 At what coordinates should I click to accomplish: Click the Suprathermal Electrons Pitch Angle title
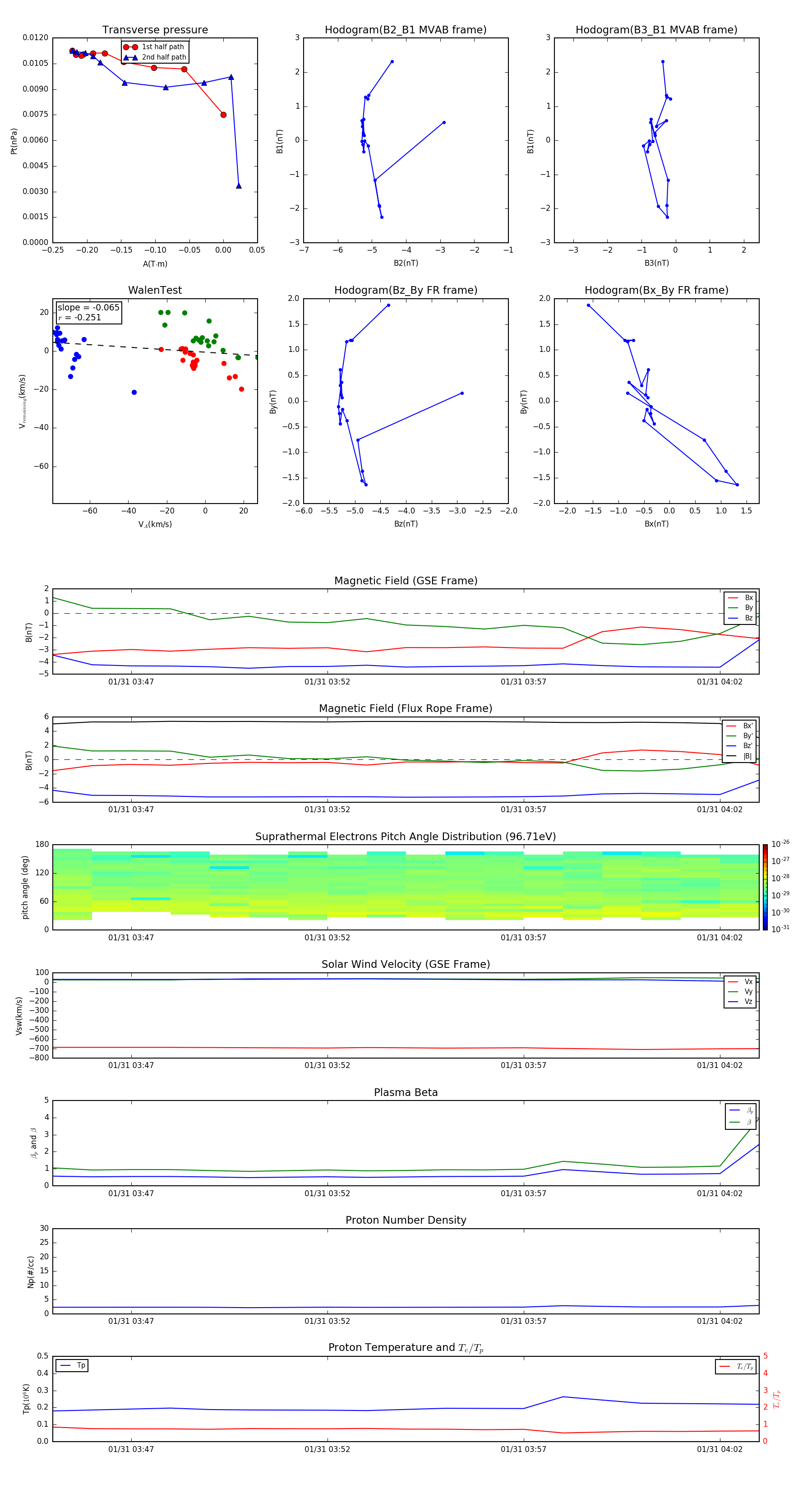pyautogui.click(x=406, y=837)
